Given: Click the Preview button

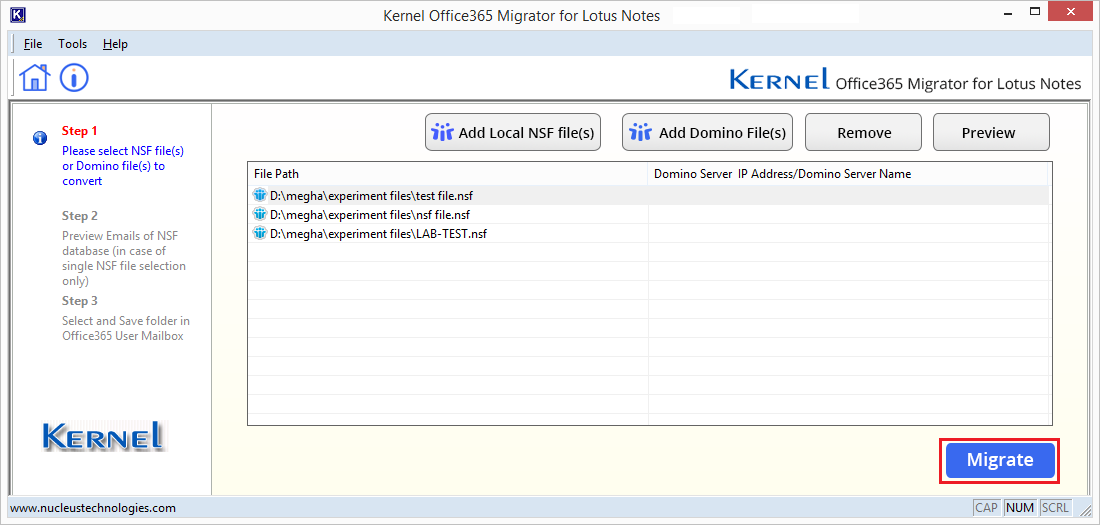Looking at the screenshot, I should (x=991, y=132).
